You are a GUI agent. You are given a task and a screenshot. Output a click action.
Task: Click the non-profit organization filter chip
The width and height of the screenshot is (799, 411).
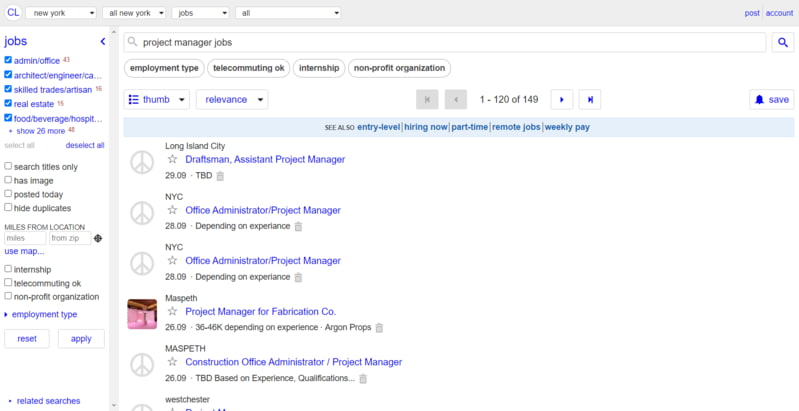tap(400, 68)
